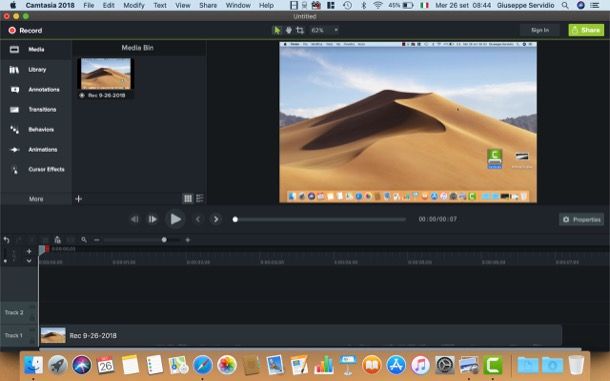Select the arrow Edit mode tool

pyautogui.click(x=277, y=30)
